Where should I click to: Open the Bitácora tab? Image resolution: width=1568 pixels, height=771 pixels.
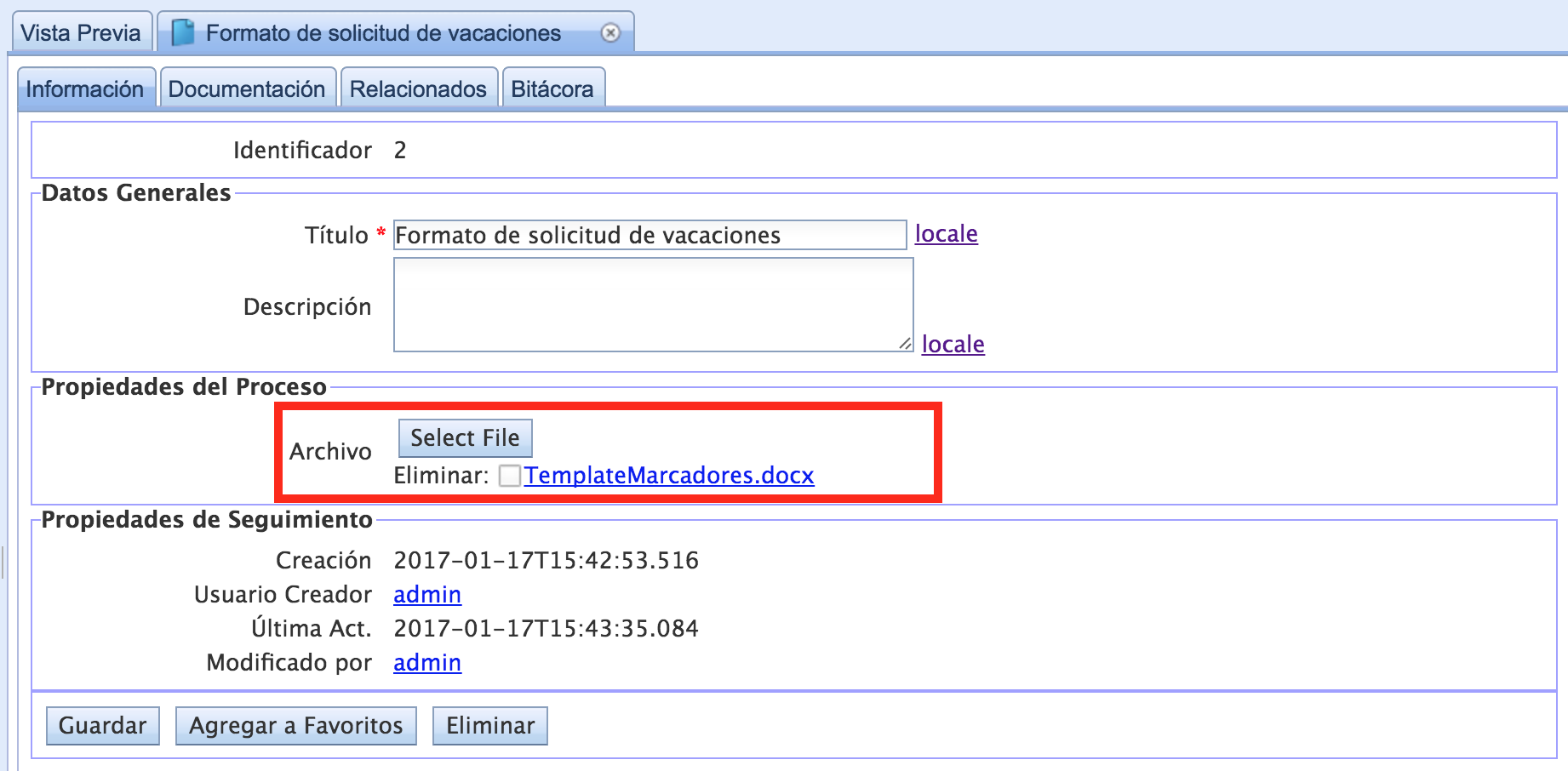pyautogui.click(x=552, y=89)
